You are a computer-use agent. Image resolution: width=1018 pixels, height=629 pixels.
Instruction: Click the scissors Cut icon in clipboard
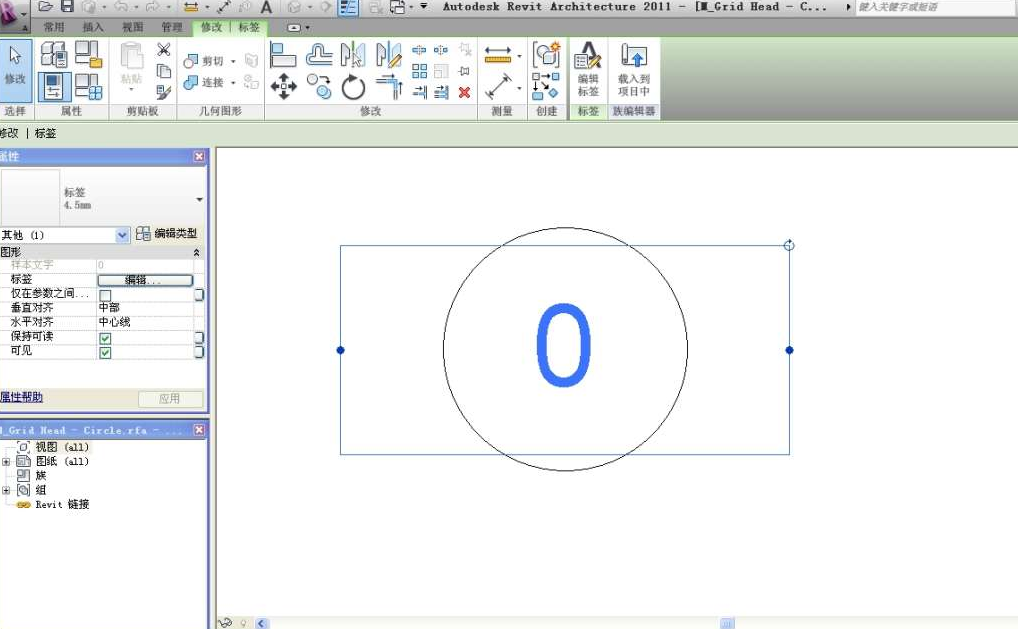163,50
